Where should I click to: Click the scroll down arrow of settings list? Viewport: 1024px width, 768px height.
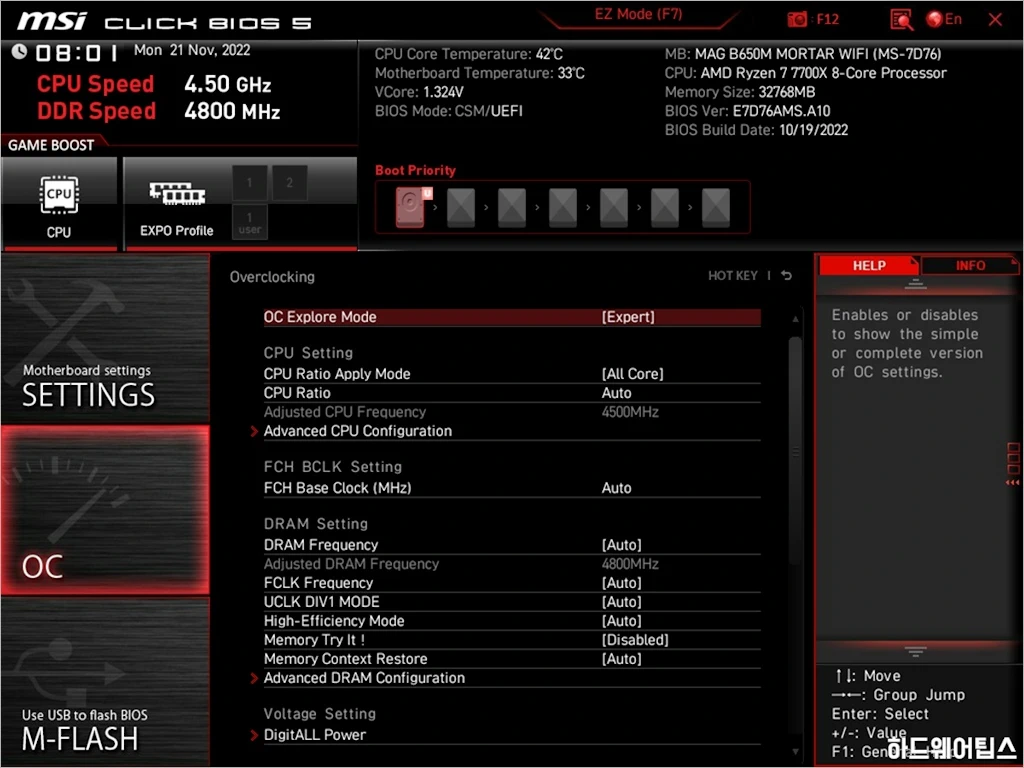[795, 752]
